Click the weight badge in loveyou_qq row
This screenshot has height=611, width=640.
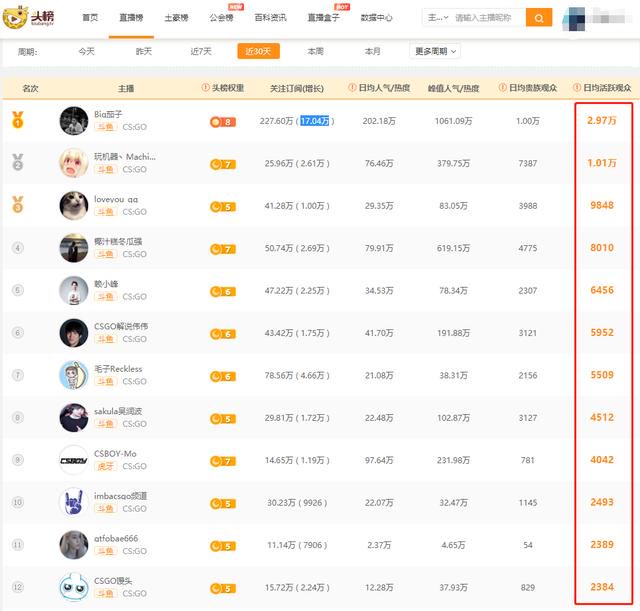click(223, 207)
